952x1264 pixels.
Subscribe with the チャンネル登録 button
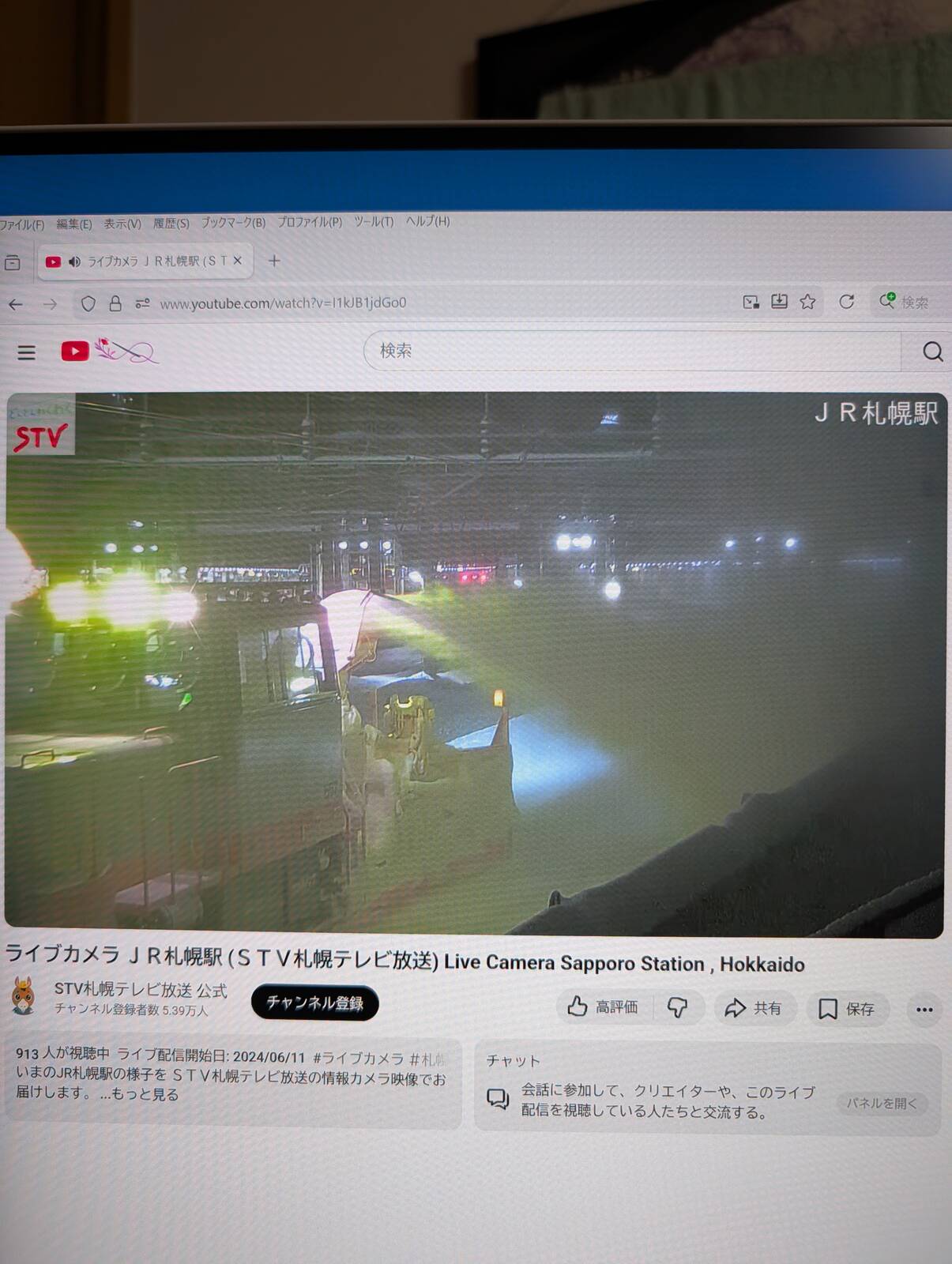[314, 1003]
